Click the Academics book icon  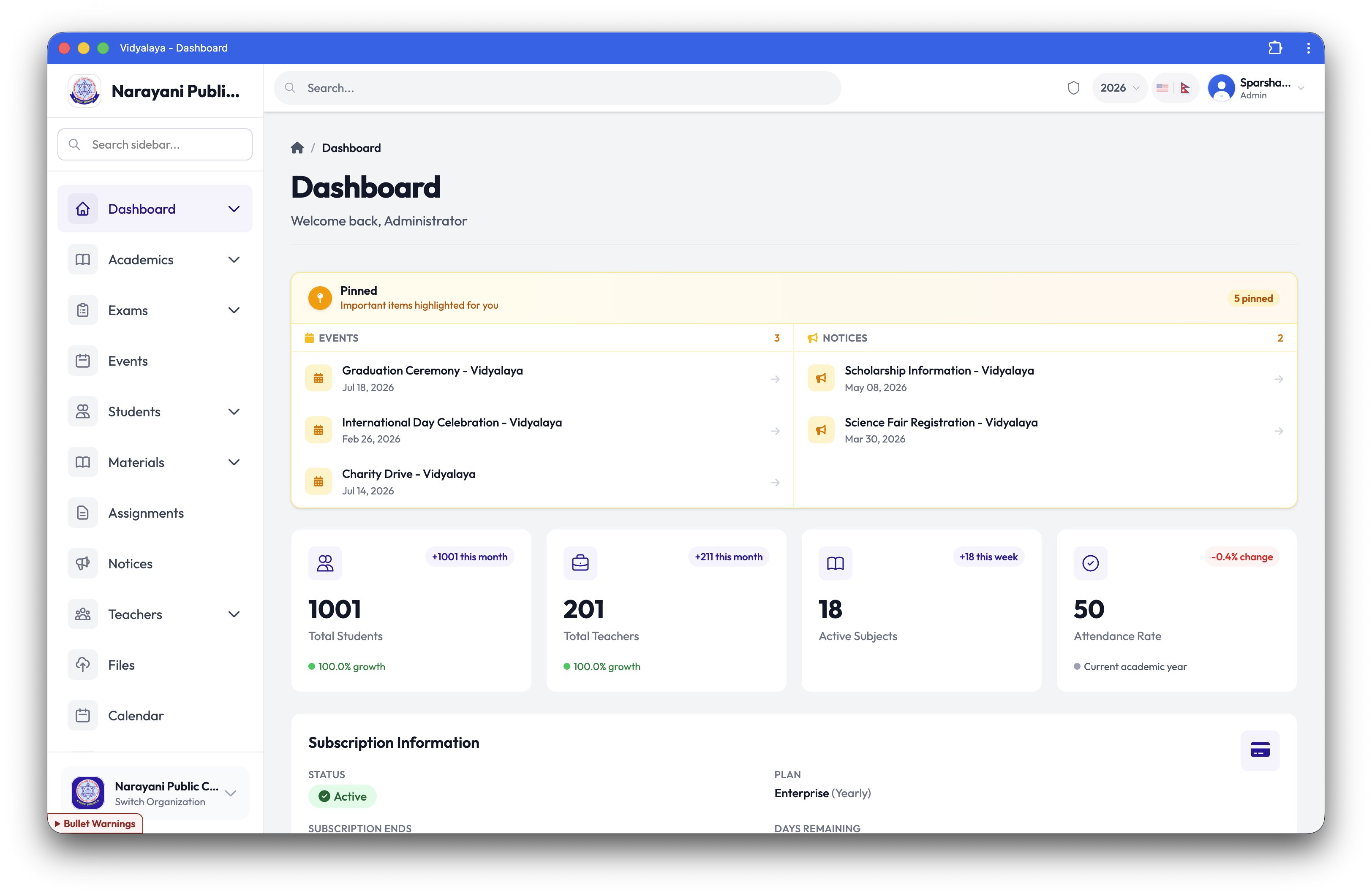coord(83,259)
